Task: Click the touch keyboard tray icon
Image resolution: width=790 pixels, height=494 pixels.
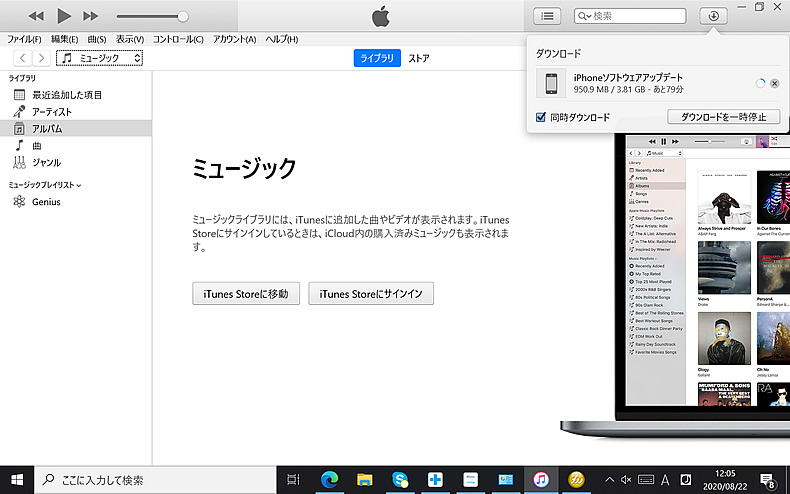Action: (646, 479)
